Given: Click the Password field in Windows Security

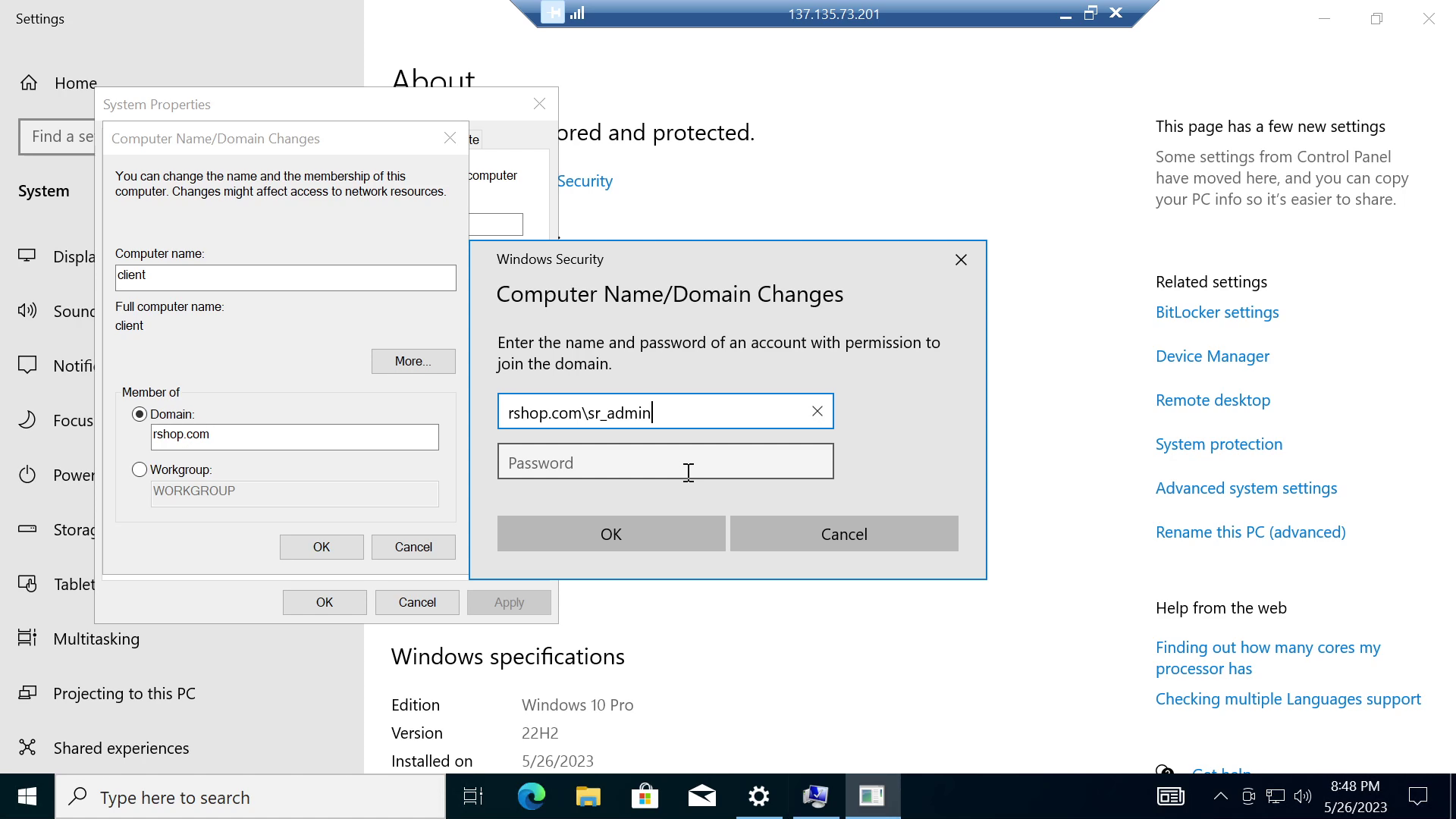Looking at the screenshot, I should 665,461.
